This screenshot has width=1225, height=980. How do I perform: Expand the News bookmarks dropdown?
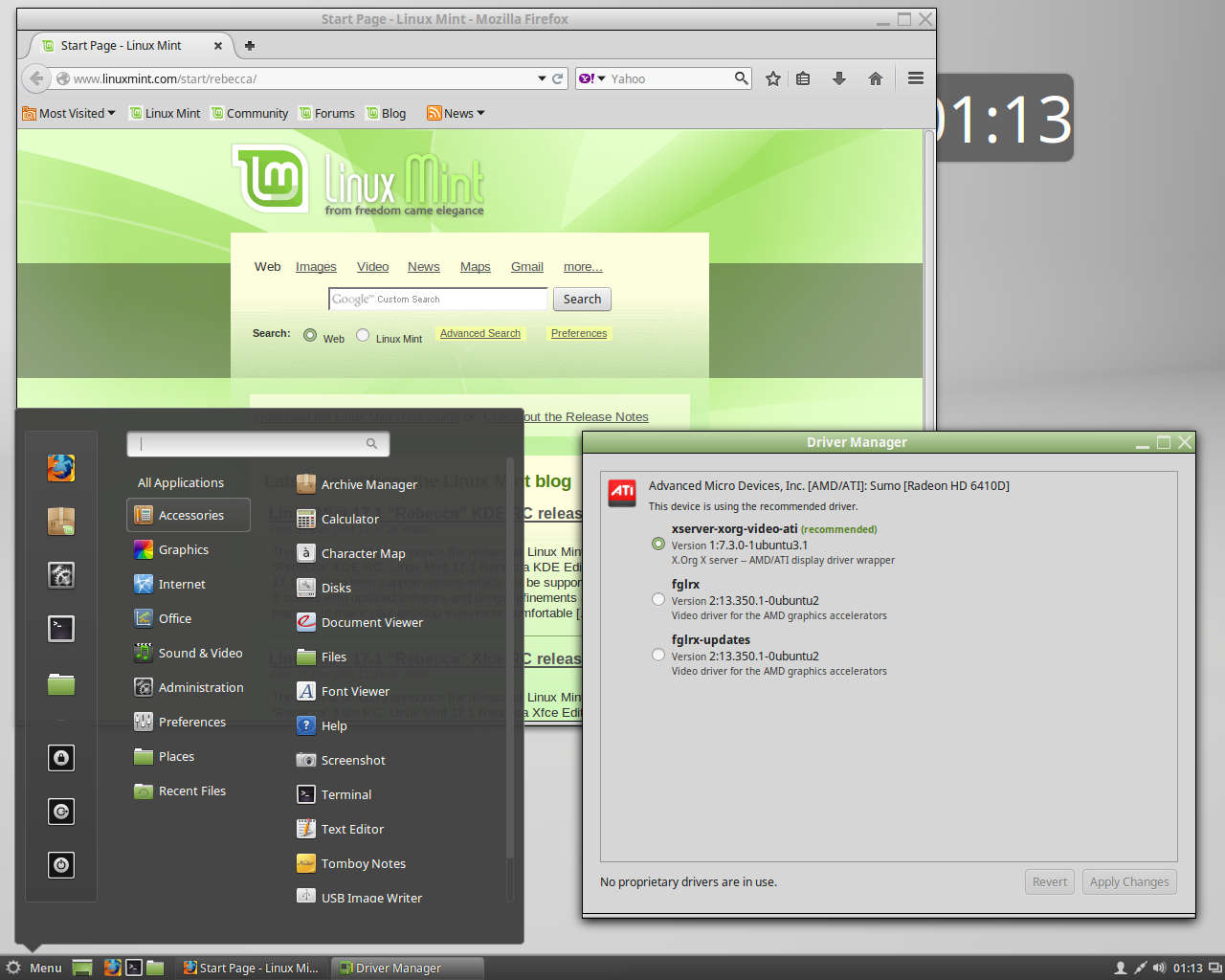(456, 113)
